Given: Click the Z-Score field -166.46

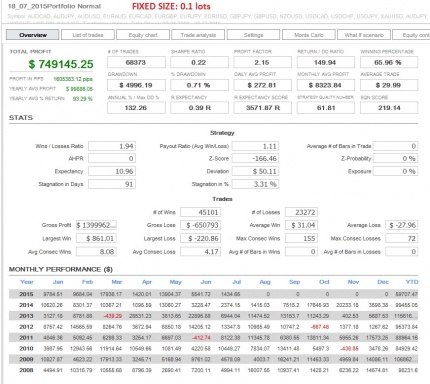Looking at the screenshot, I should 255,158.
